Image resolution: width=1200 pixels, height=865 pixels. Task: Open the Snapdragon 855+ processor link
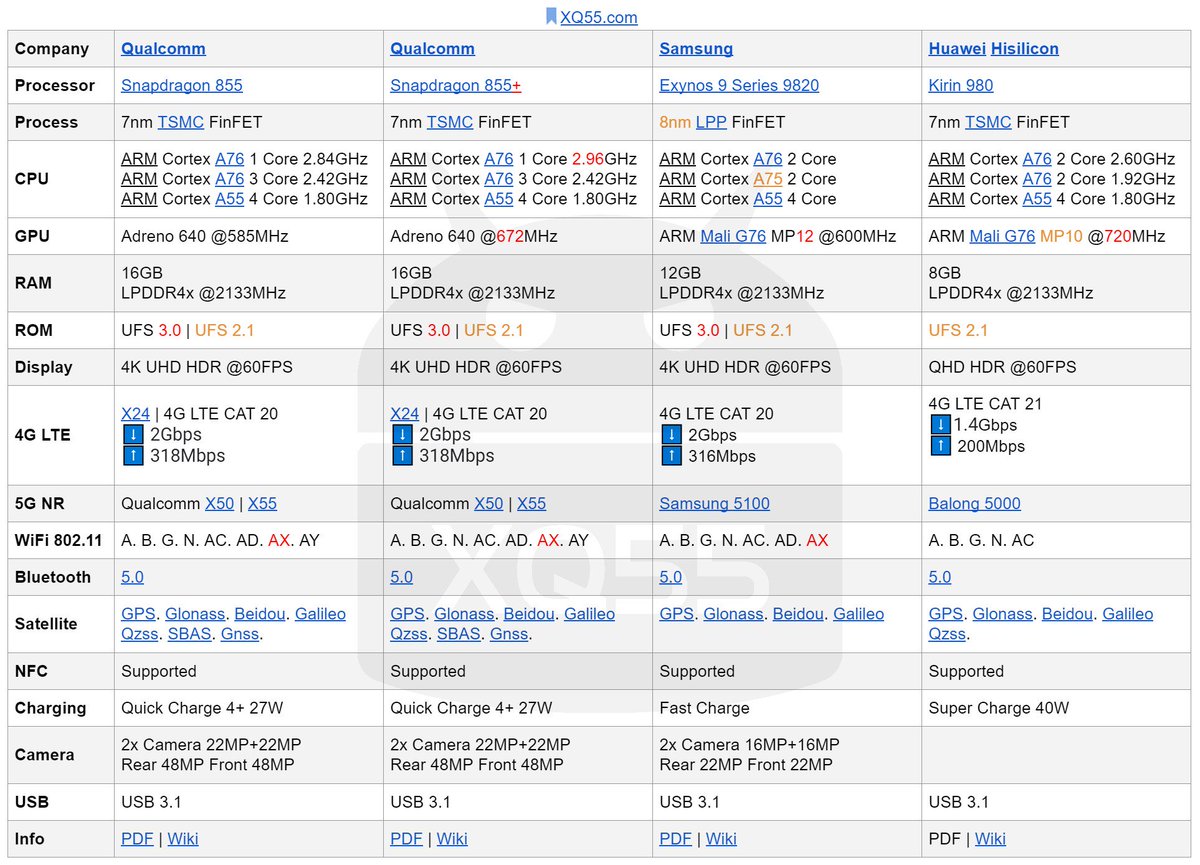click(x=456, y=85)
